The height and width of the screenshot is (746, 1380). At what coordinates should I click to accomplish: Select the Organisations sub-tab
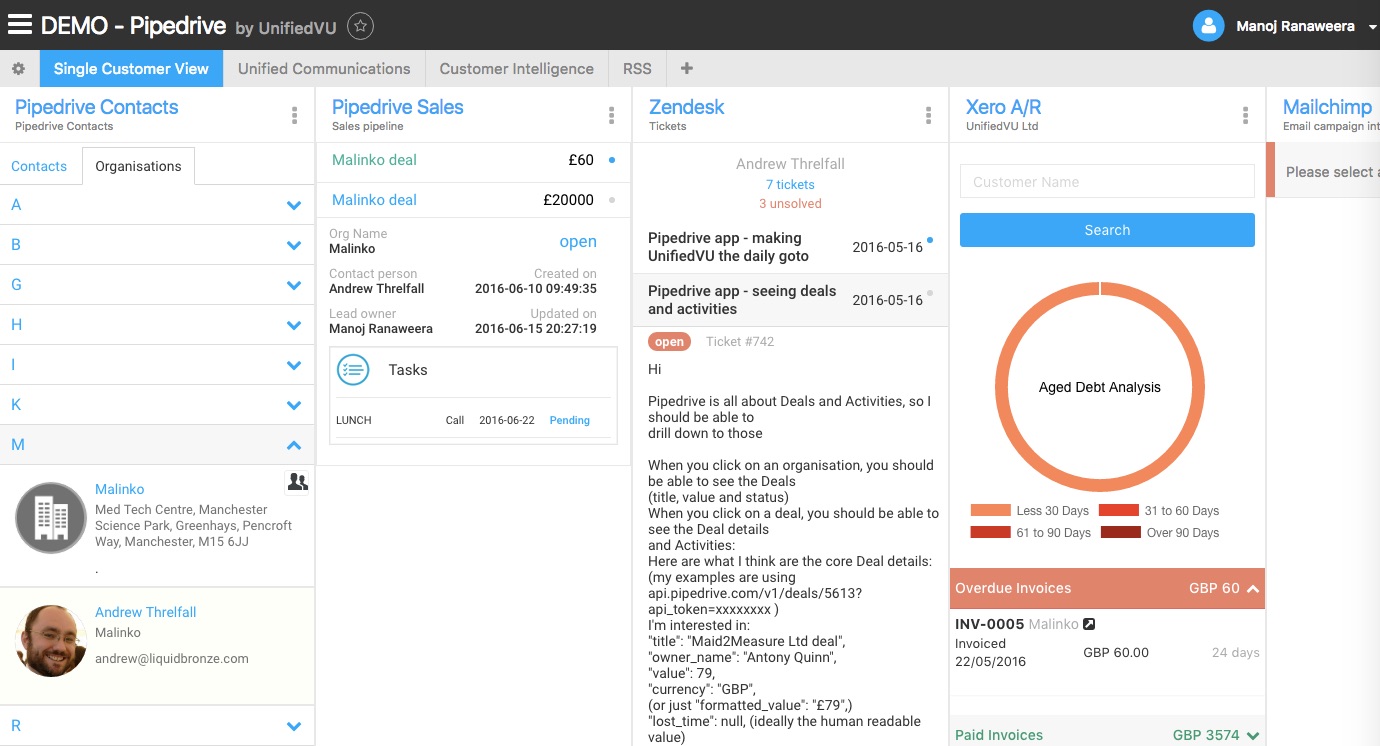[x=138, y=166]
